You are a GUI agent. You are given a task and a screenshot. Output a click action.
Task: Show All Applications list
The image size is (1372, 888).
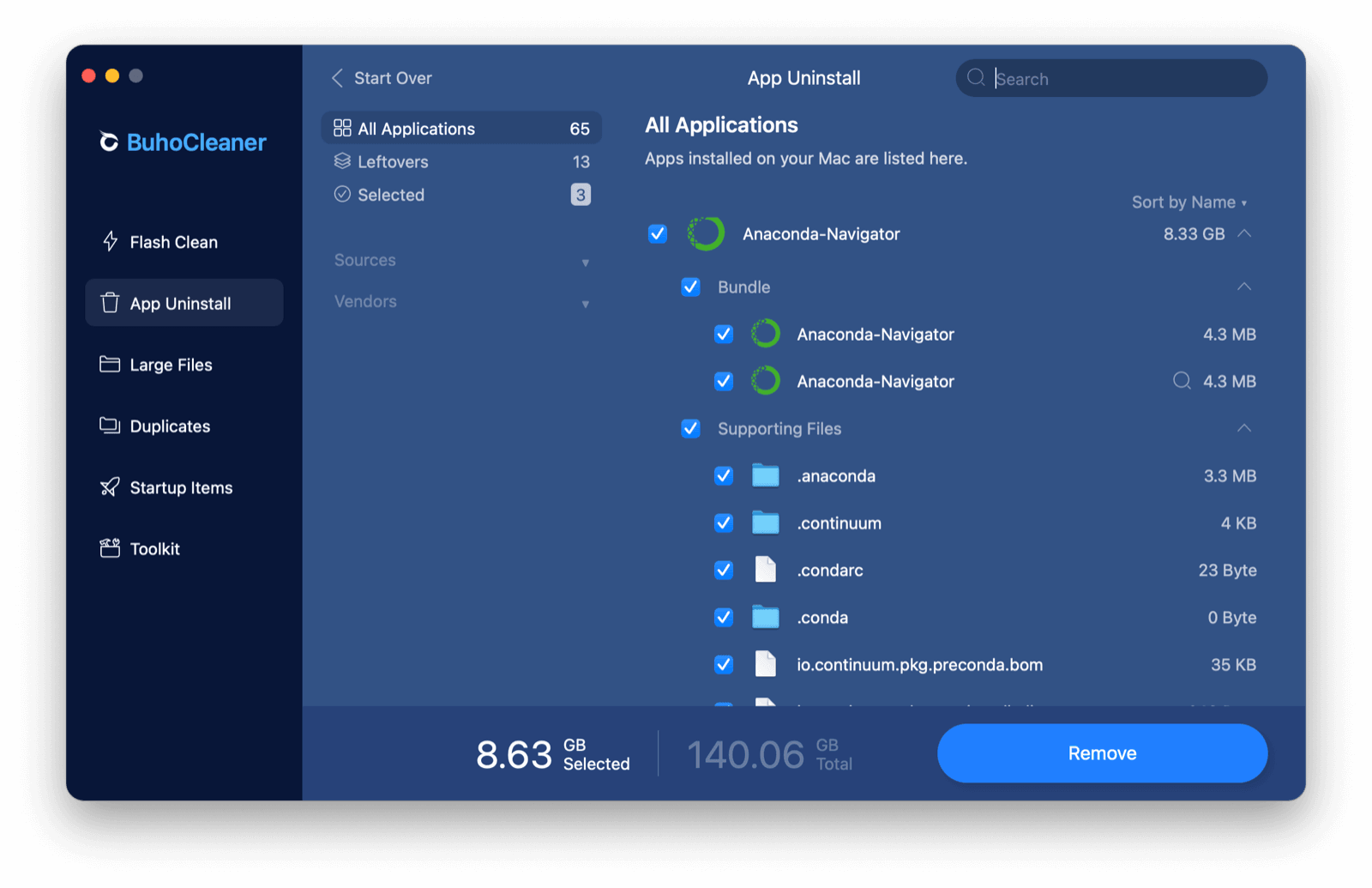pos(461,128)
